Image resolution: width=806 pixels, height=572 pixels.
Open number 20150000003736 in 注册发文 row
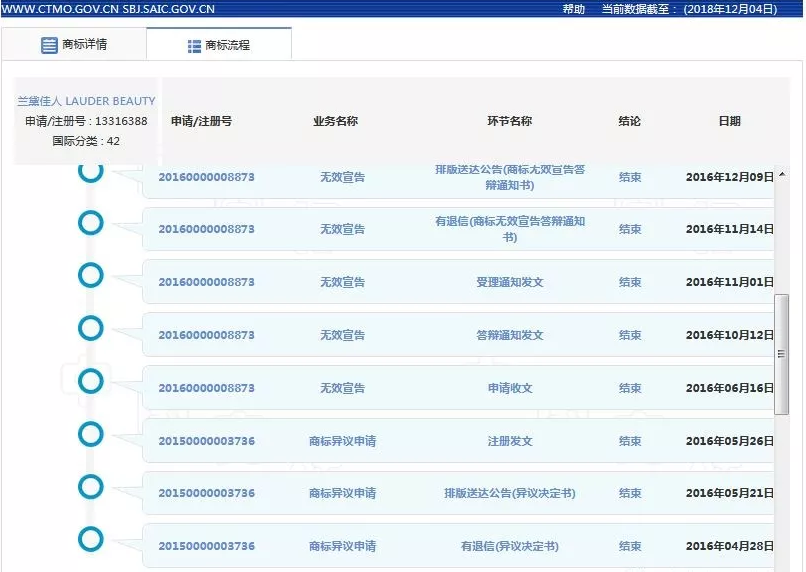click(206, 441)
